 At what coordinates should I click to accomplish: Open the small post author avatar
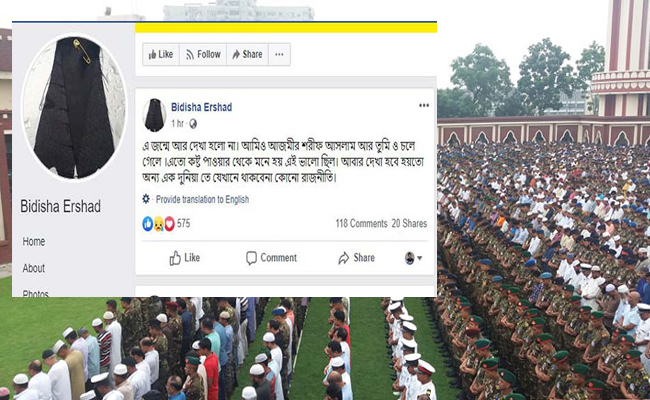point(154,115)
